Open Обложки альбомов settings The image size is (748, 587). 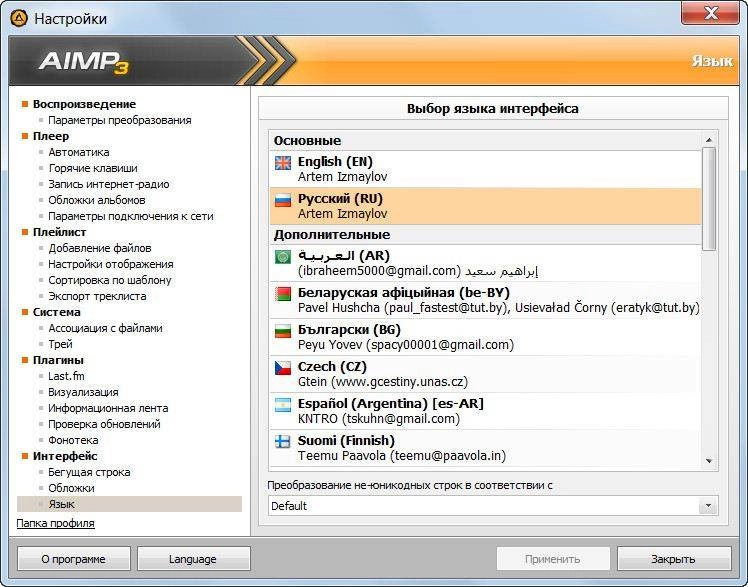point(97,200)
